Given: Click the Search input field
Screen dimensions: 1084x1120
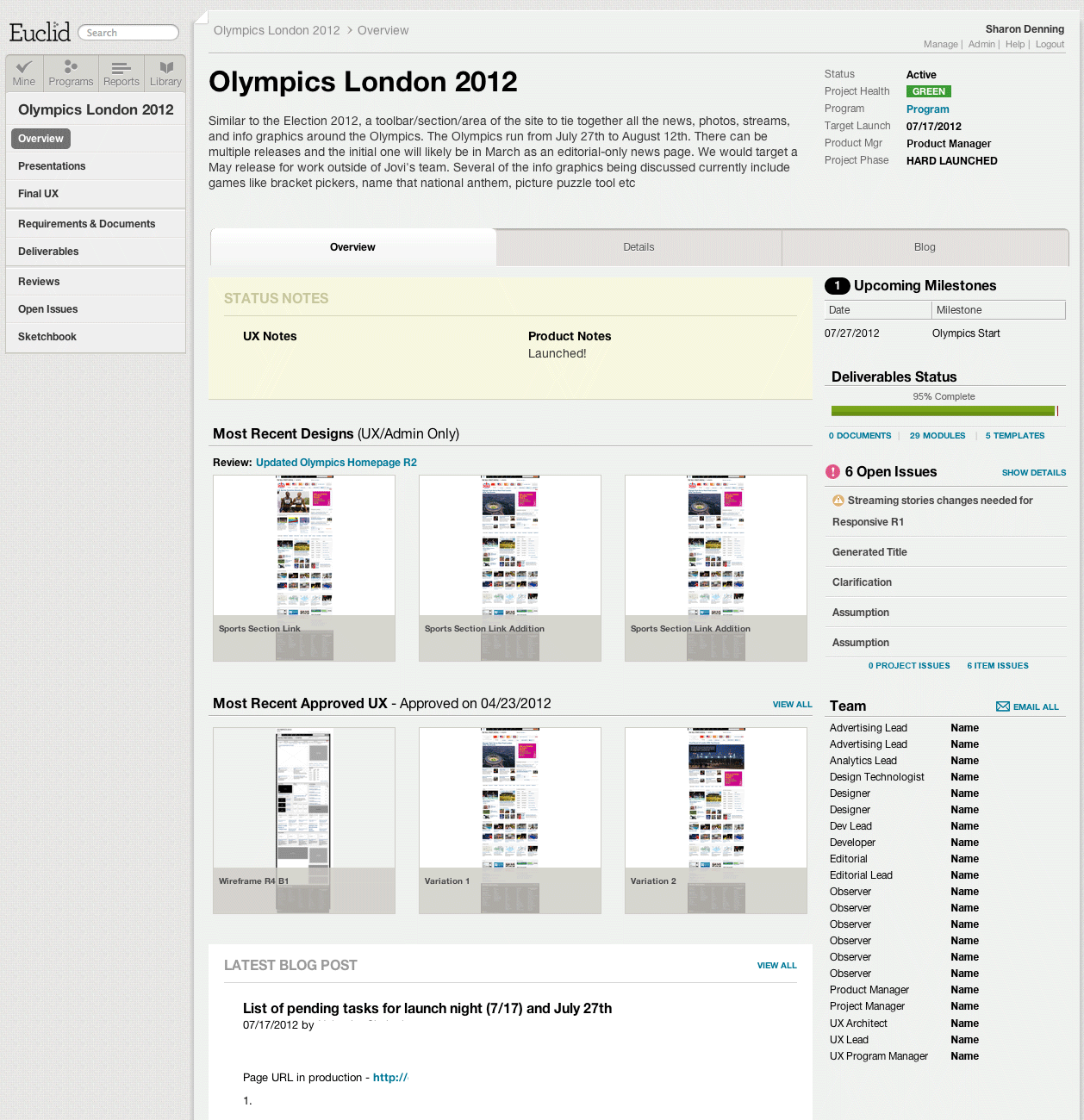Looking at the screenshot, I should pyautogui.click(x=128, y=33).
